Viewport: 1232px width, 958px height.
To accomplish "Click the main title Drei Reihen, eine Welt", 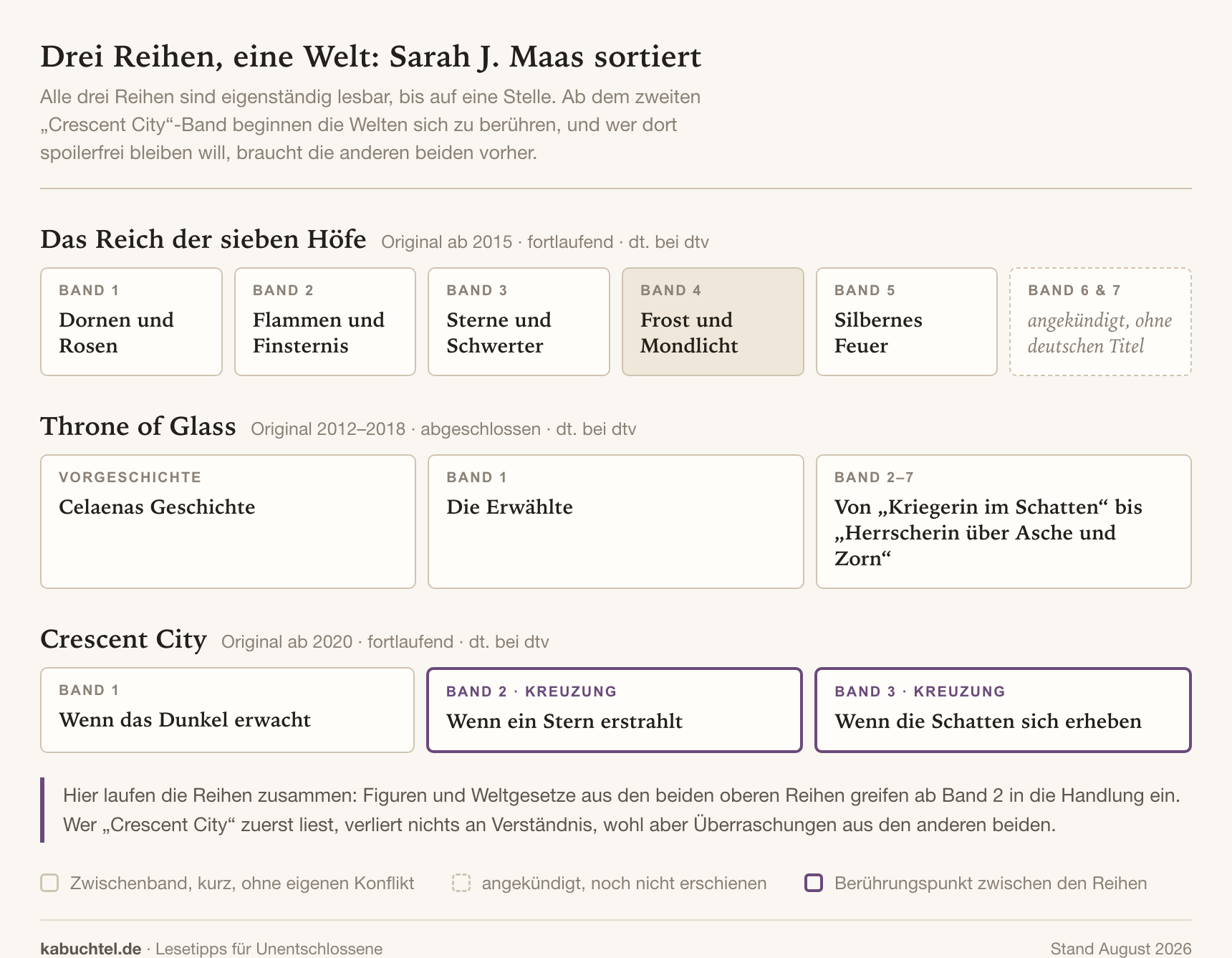I will [371, 57].
